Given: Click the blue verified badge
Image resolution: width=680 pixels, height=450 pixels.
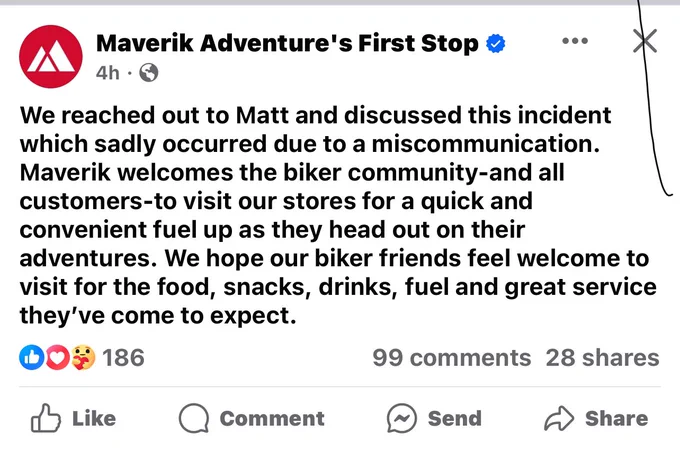Looking at the screenshot, I should coord(496,44).
